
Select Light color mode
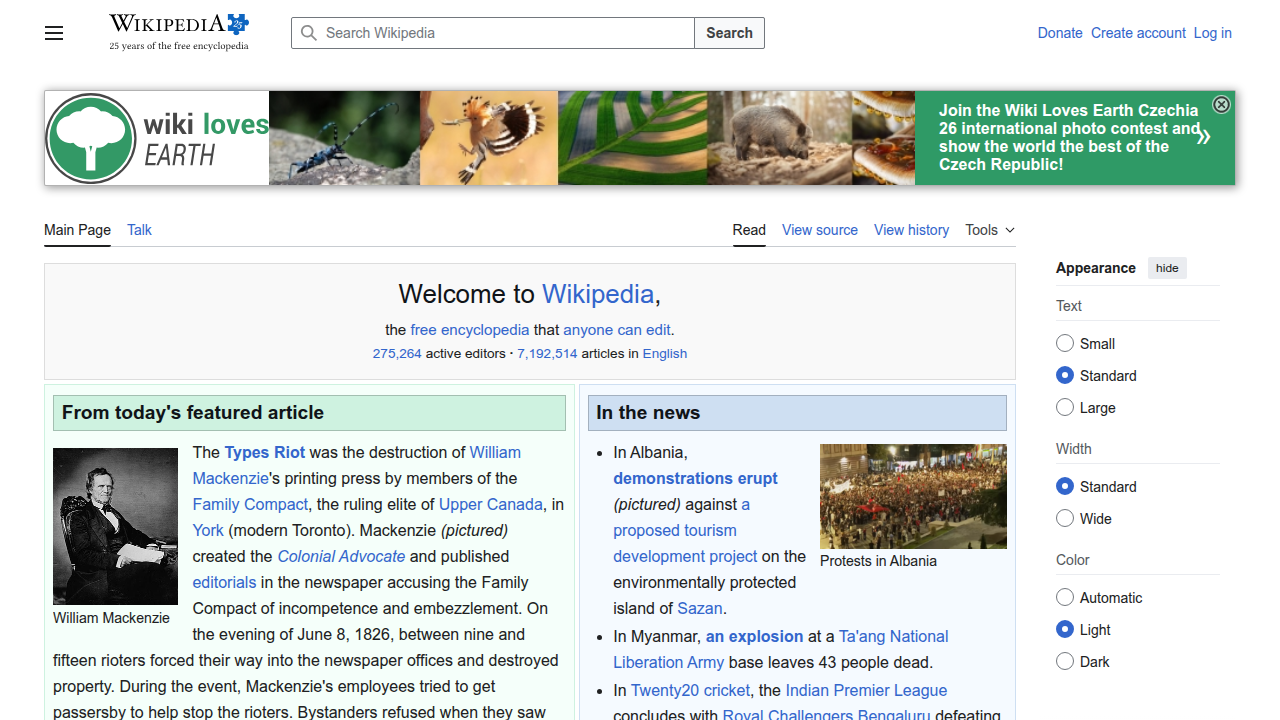tap(1065, 629)
